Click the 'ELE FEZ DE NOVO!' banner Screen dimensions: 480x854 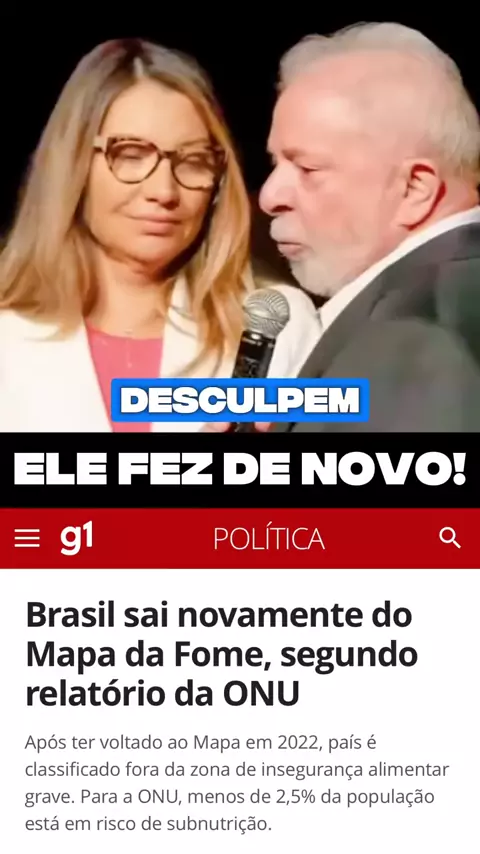tap(240, 469)
